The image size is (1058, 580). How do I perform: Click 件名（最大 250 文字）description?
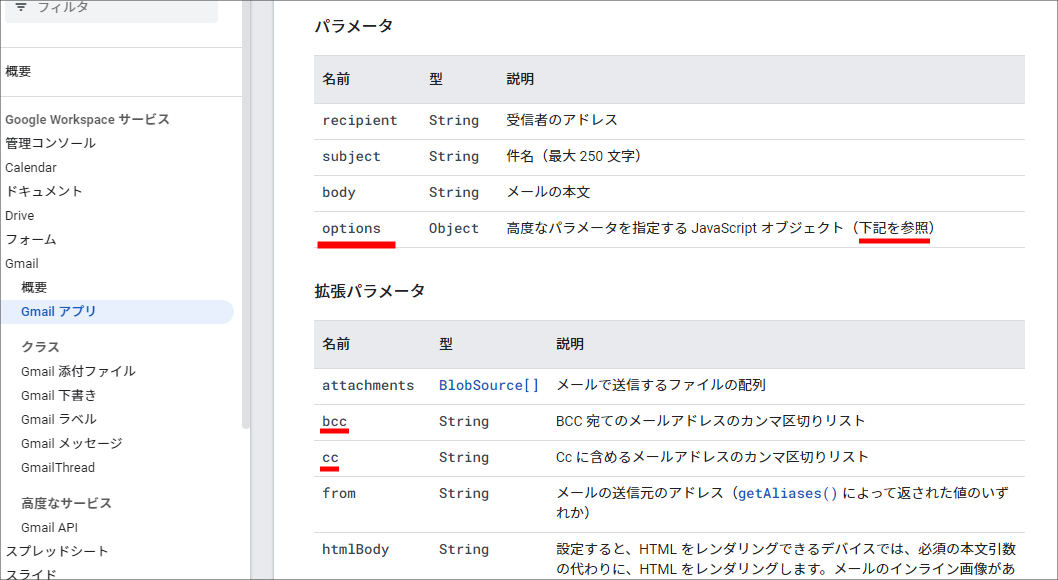tap(574, 156)
